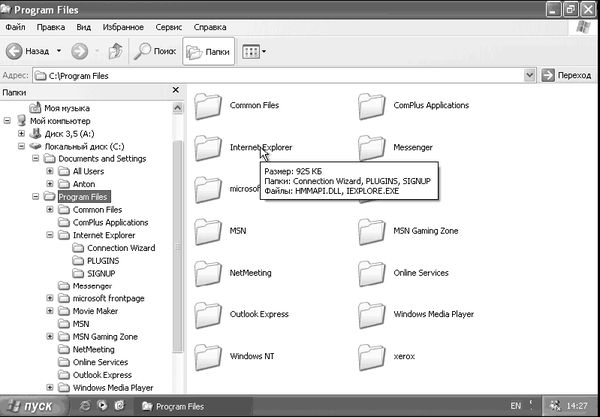Click EN language indicator in taskbar
600x417 pixels.
[x=515, y=406]
